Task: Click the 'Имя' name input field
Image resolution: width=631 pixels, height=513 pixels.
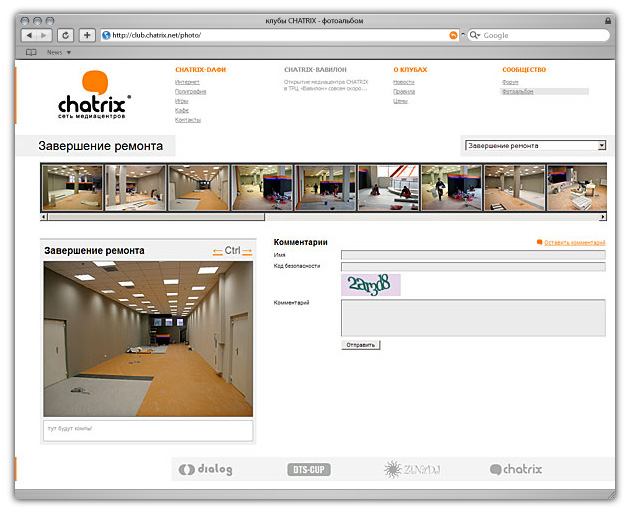Action: pyautogui.click(x=473, y=255)
